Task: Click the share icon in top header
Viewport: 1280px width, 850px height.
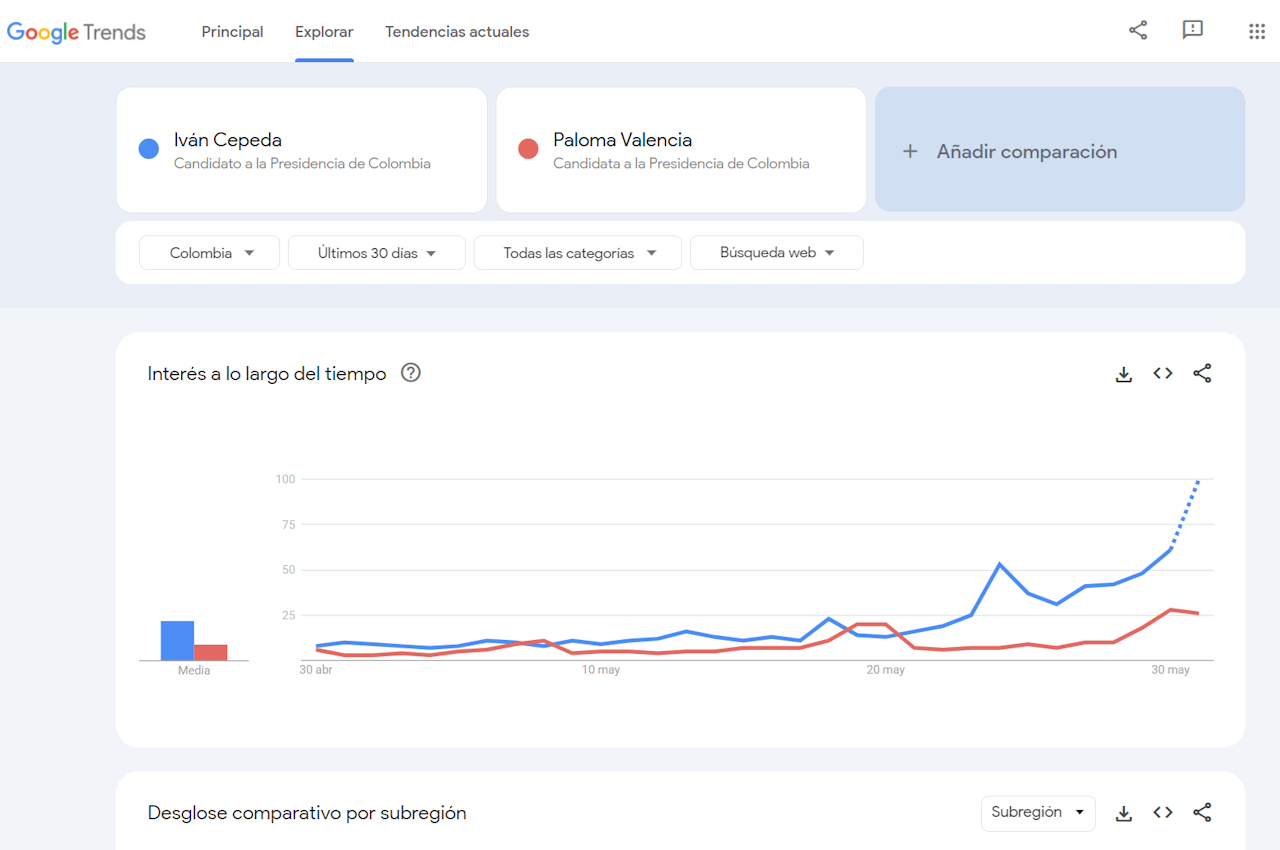Action: coord(1138,30)
